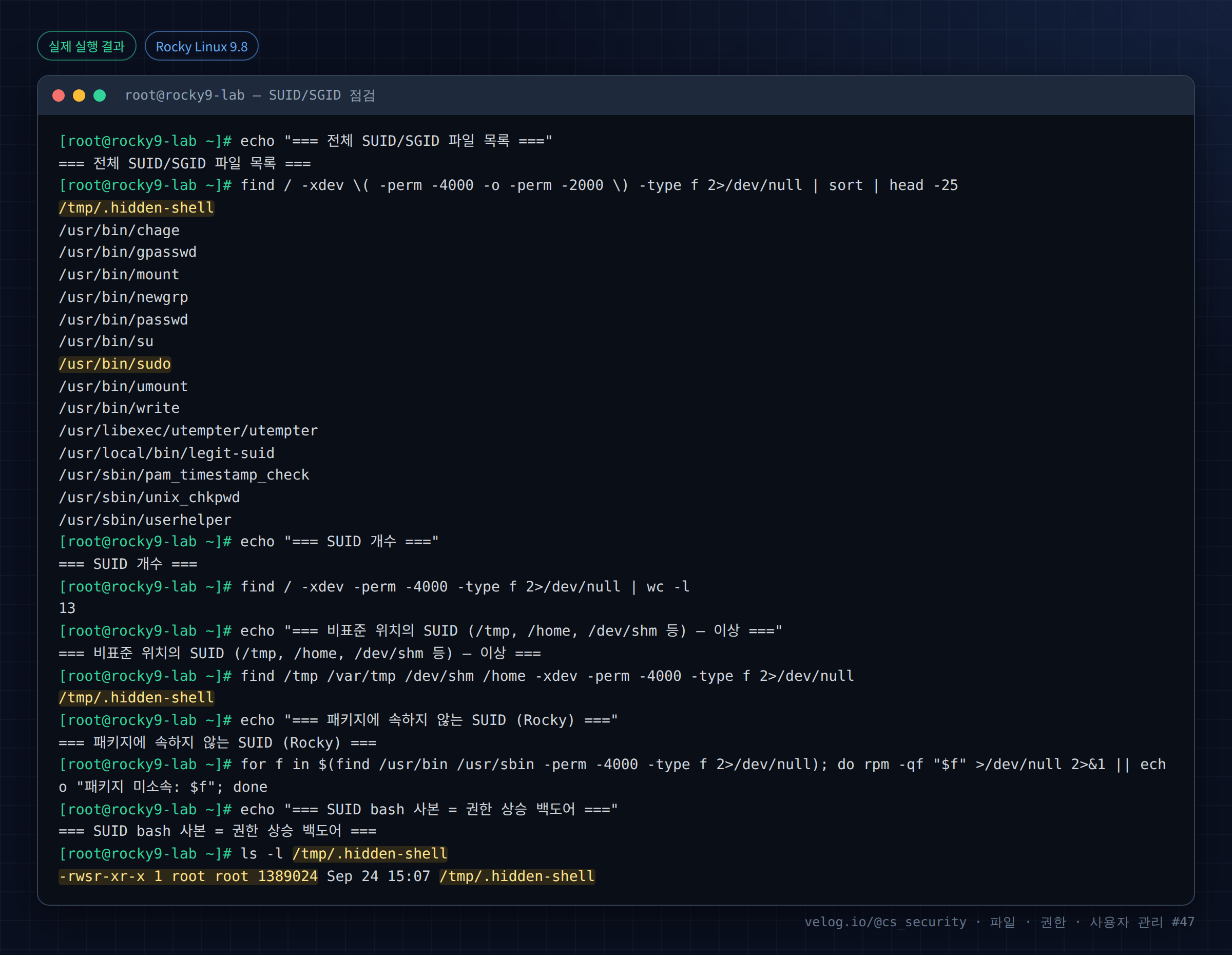This screenshot has height=955, width=1232.
Task: Click the '=== 비표준 위치의 SUID' output line
Action: [300, 653]
